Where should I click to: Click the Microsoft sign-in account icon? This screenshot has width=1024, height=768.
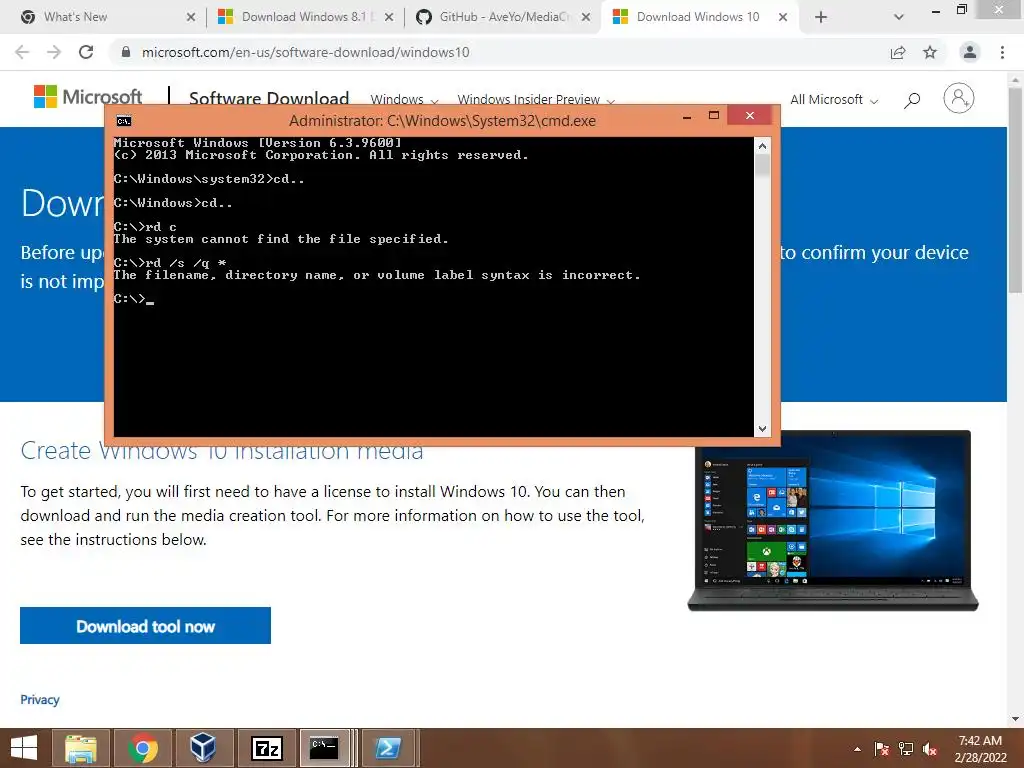tap(959, 98)
